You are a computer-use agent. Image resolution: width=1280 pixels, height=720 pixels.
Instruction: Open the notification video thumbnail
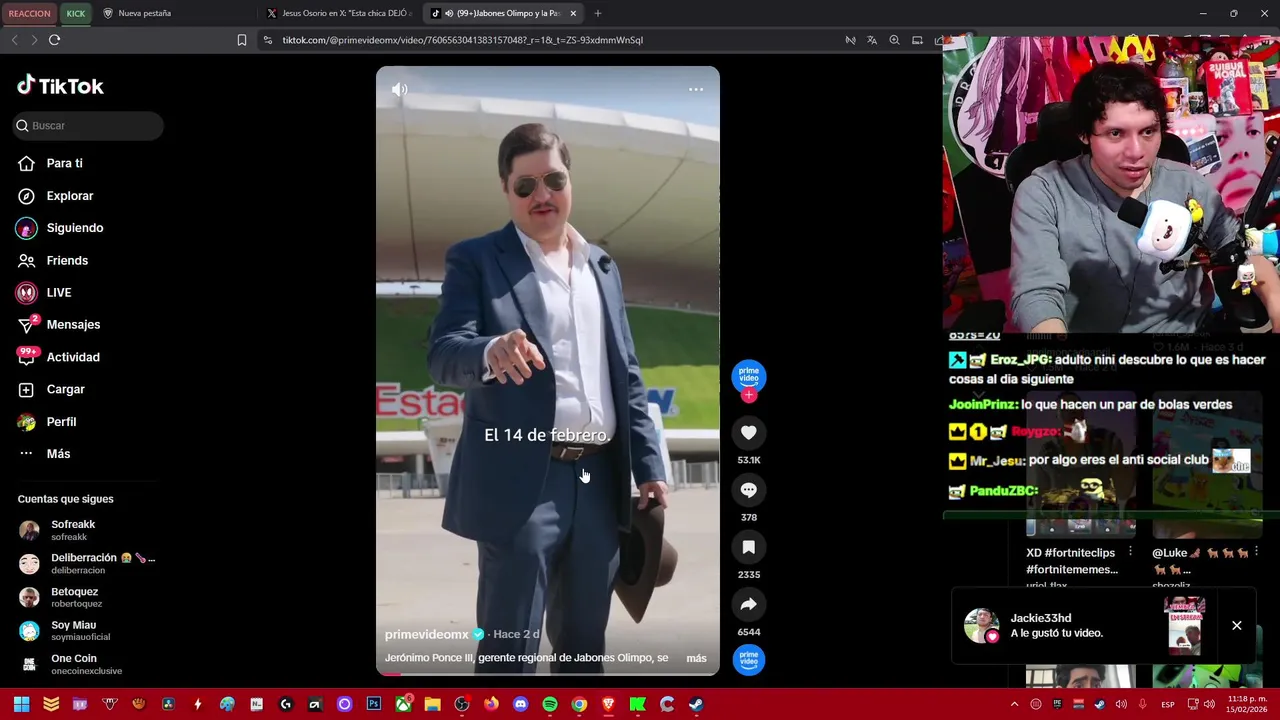point(1185,625)
